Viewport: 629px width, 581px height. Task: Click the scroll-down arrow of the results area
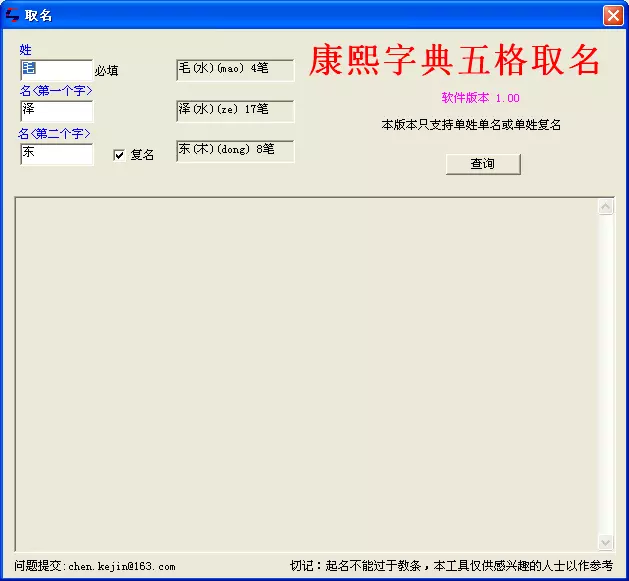click(x=606, y=542)
